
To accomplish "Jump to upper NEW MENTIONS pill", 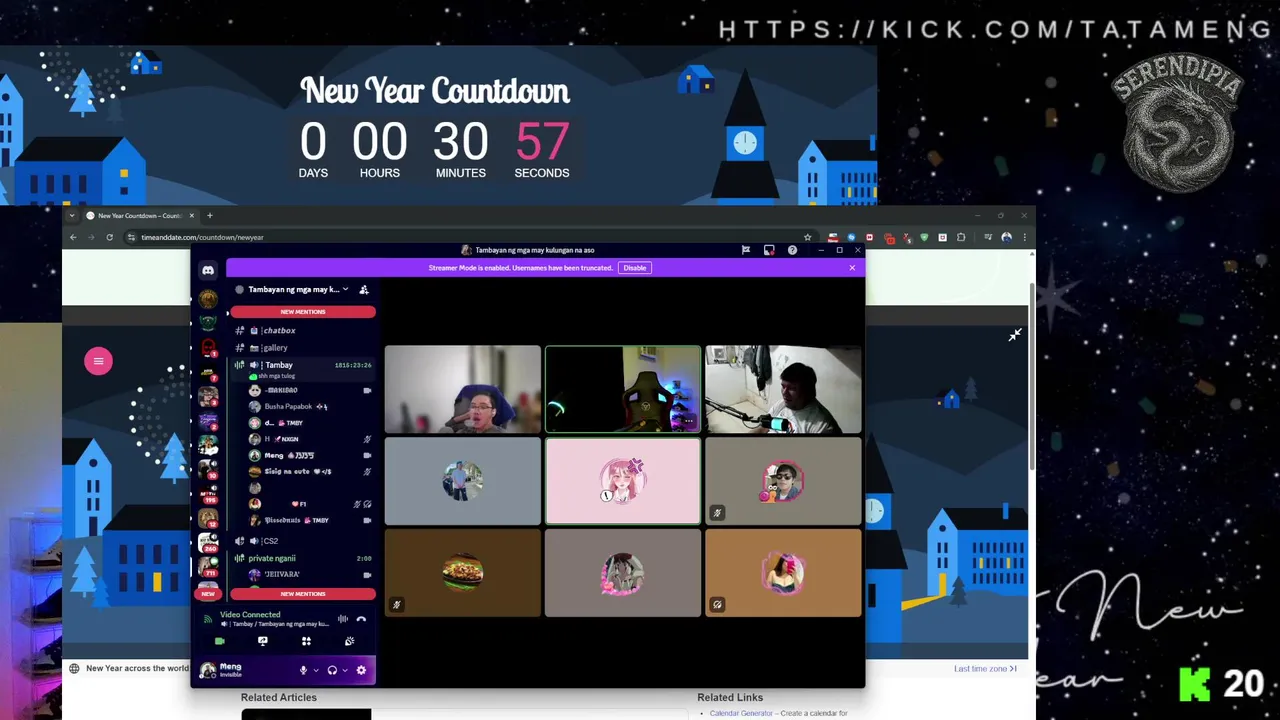I will 303,312.
